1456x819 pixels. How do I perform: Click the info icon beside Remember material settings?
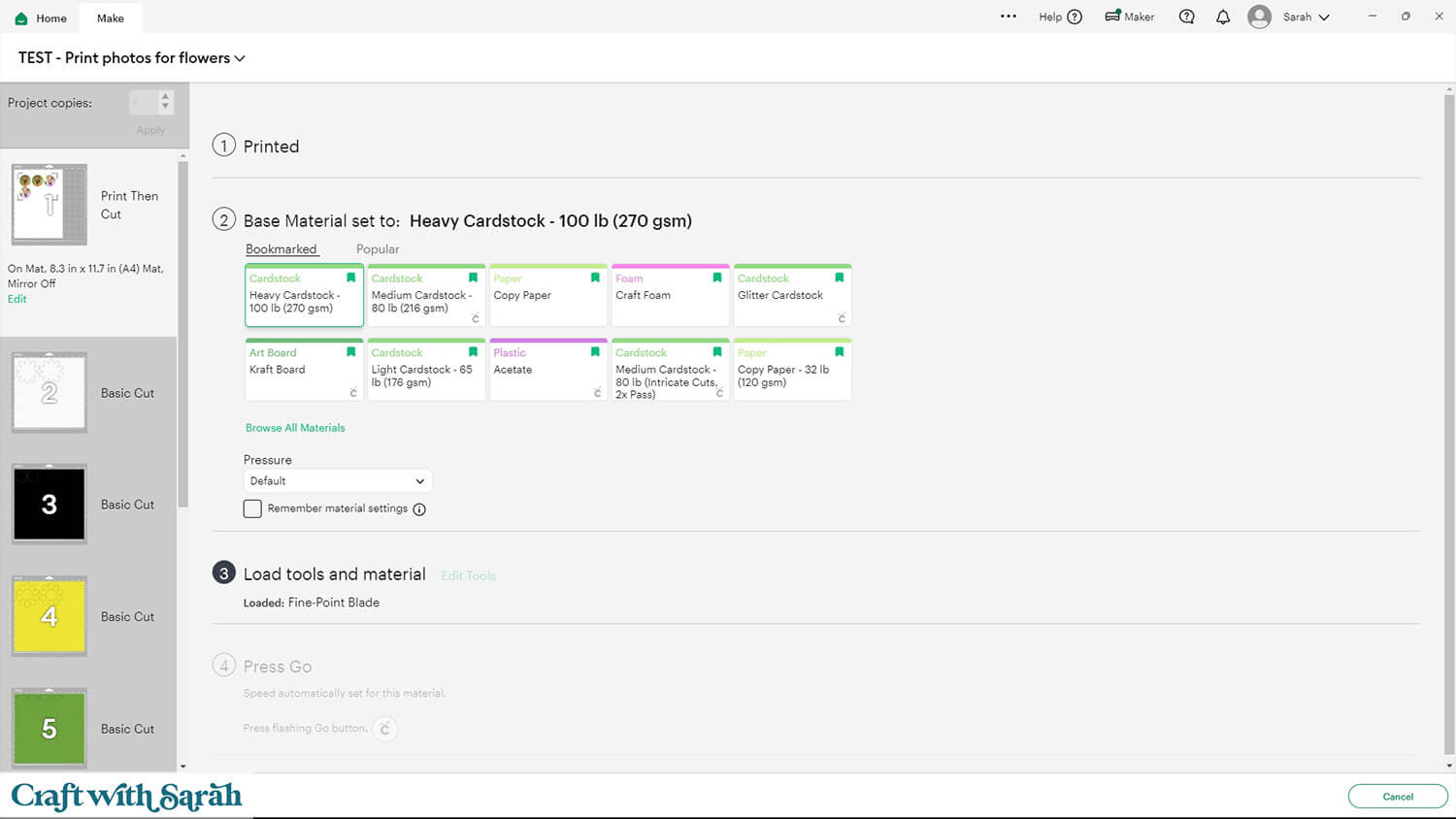pos(419,509)
